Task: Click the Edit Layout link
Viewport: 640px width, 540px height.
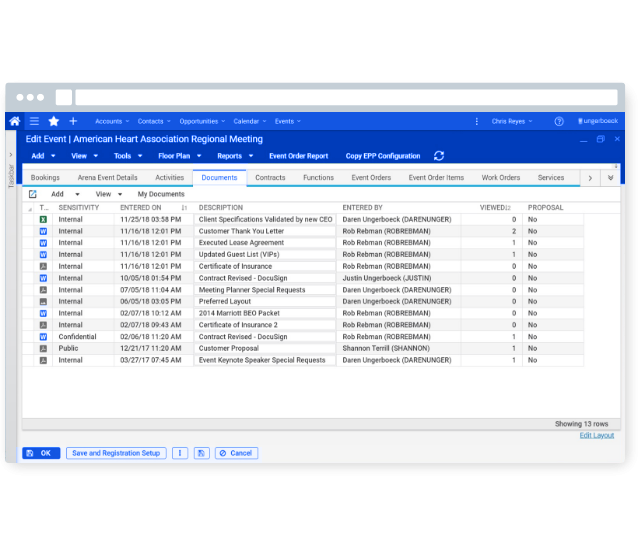Action: (x=597, y=436)
